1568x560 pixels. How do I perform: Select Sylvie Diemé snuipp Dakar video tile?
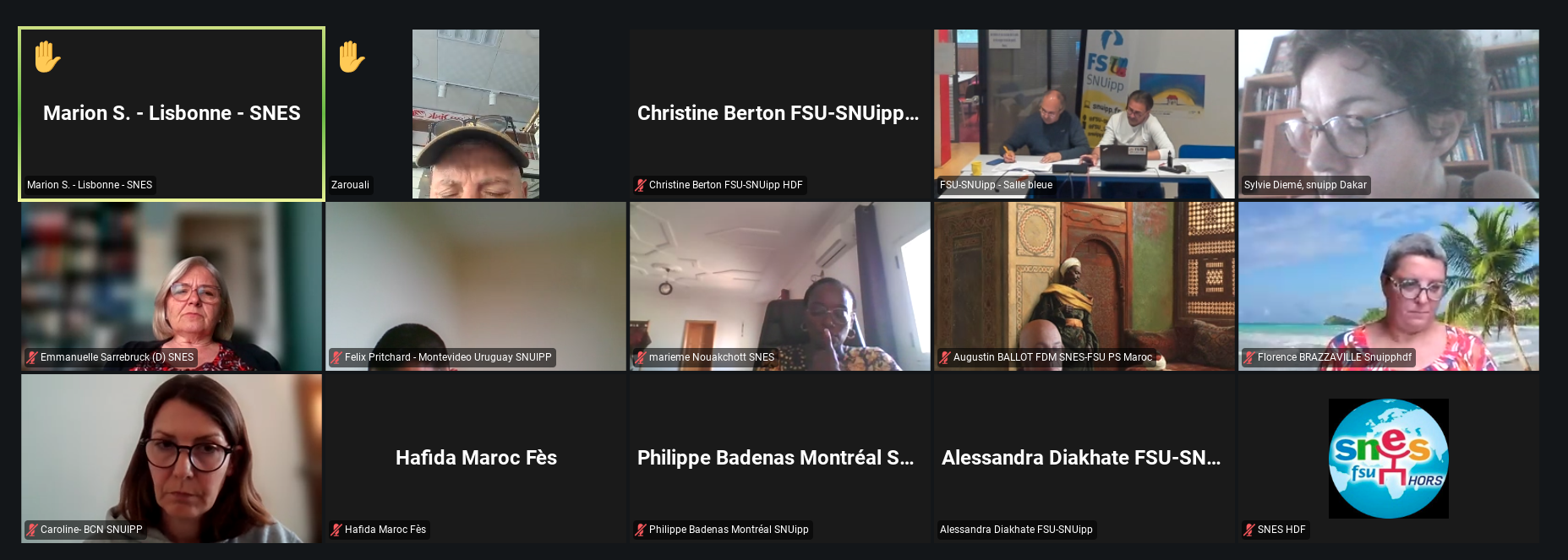(x=1389, y=114)
